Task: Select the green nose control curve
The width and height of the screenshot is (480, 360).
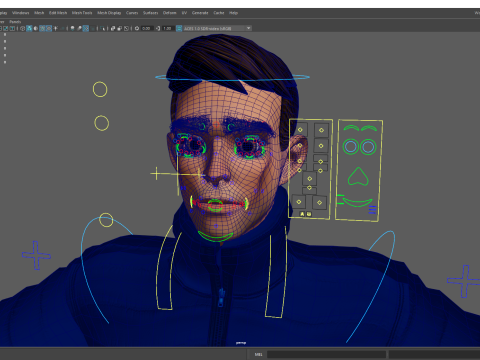Action: pos(358,177)
